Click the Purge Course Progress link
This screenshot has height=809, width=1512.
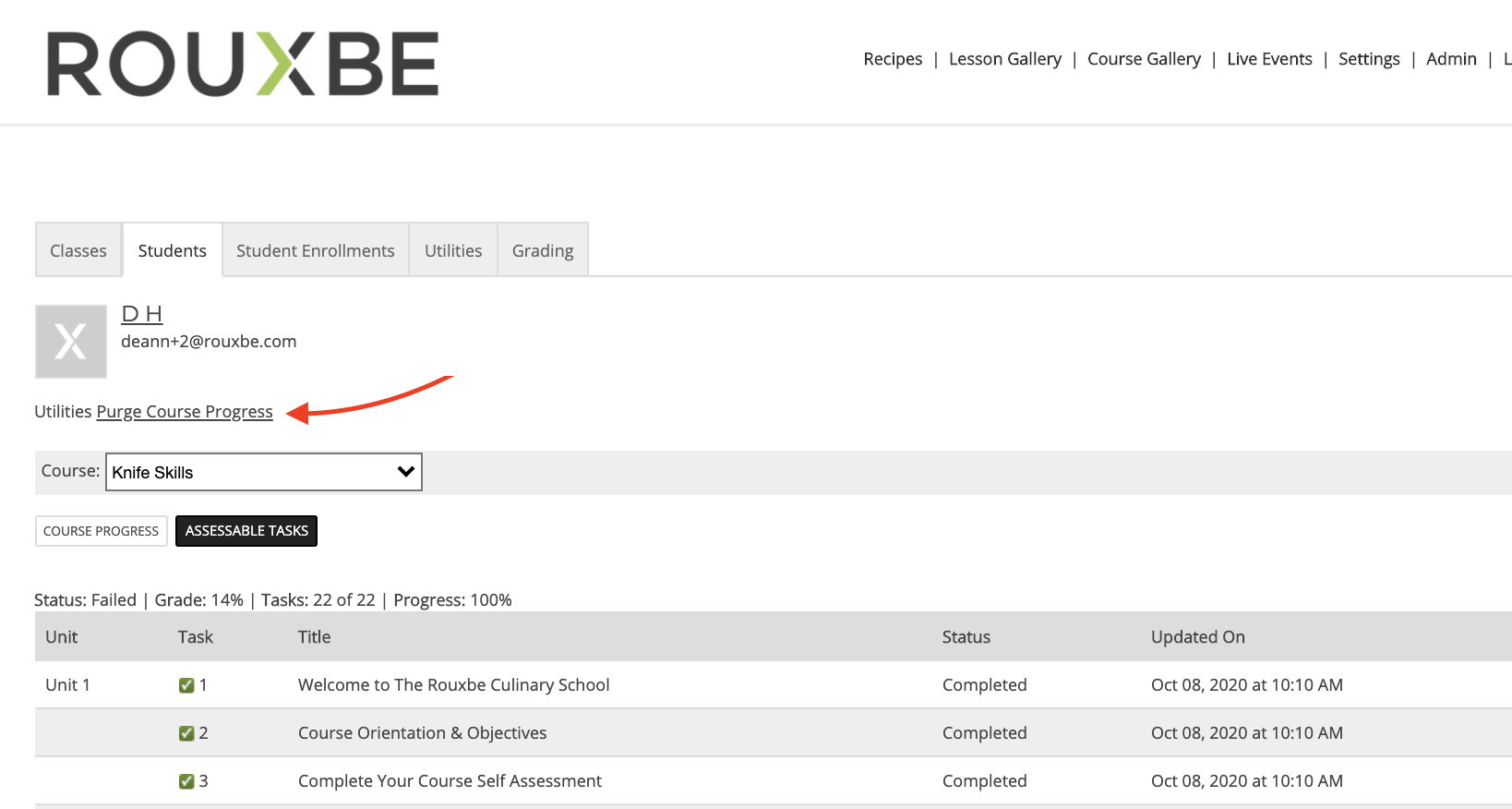[x=185, y=412]
